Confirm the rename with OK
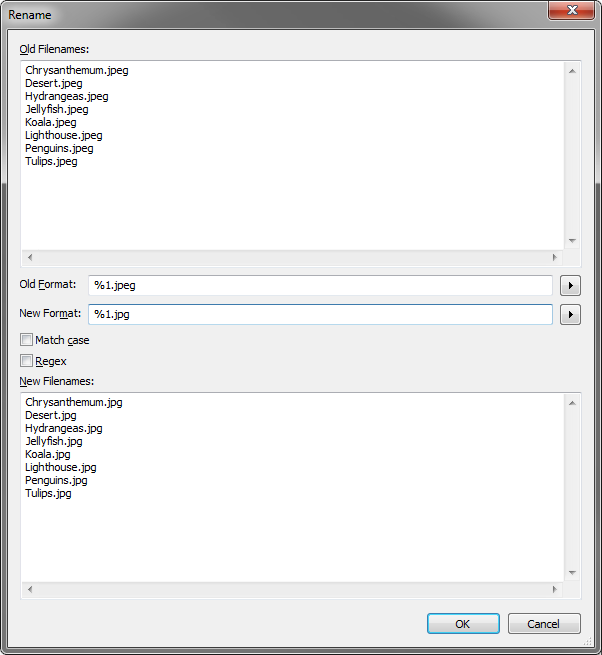The image size is (602, 655). pyautogui.click(x=463, y=624)
